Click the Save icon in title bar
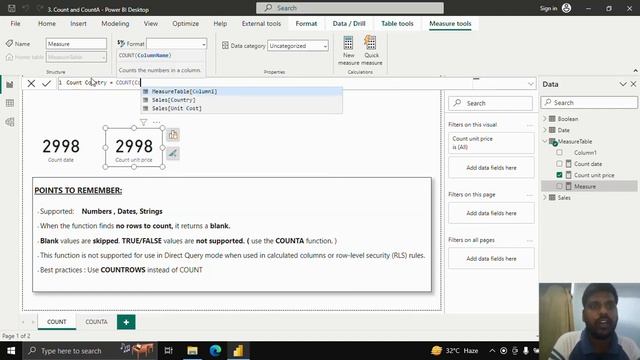 pyautogui.click(x=11, y=8)
